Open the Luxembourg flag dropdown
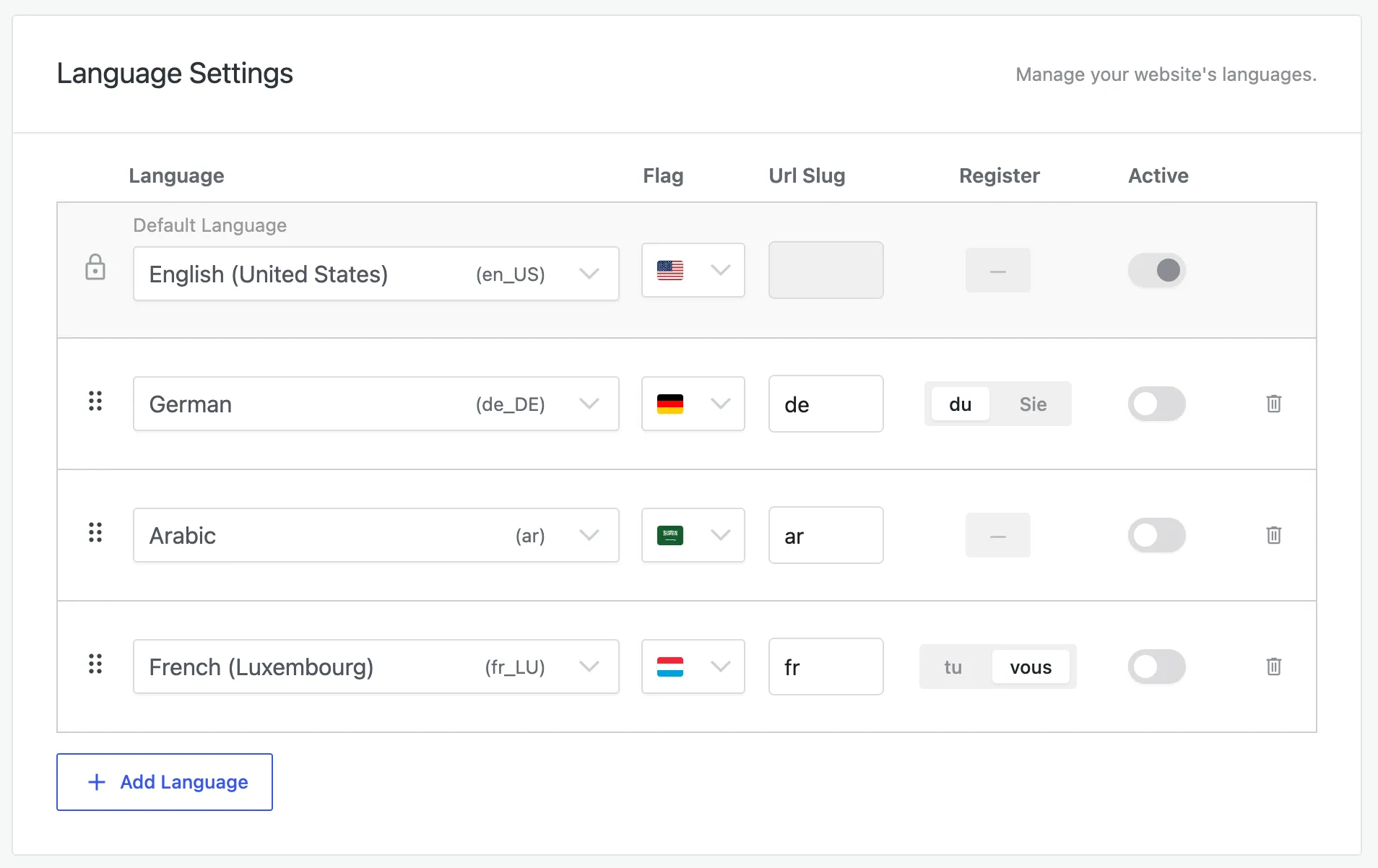Screen dimensions: 1378x868 pyautogui.click(x=693, y=667)
